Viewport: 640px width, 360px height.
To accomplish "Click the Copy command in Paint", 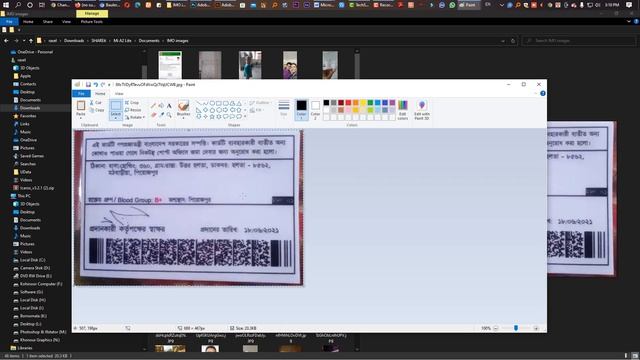I will (x=96, y=110).
